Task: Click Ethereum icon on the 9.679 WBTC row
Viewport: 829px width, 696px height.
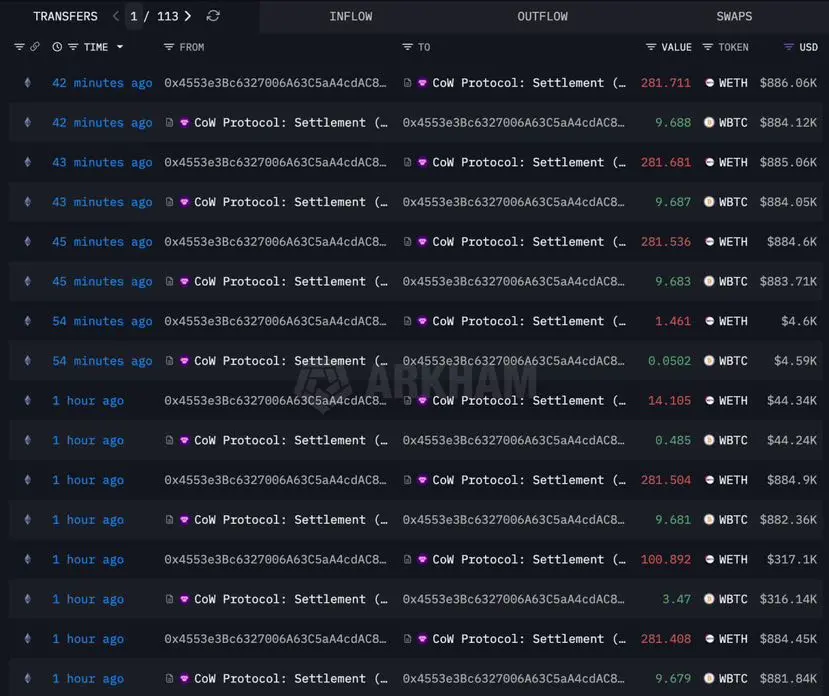Action: tap(27, 678)
